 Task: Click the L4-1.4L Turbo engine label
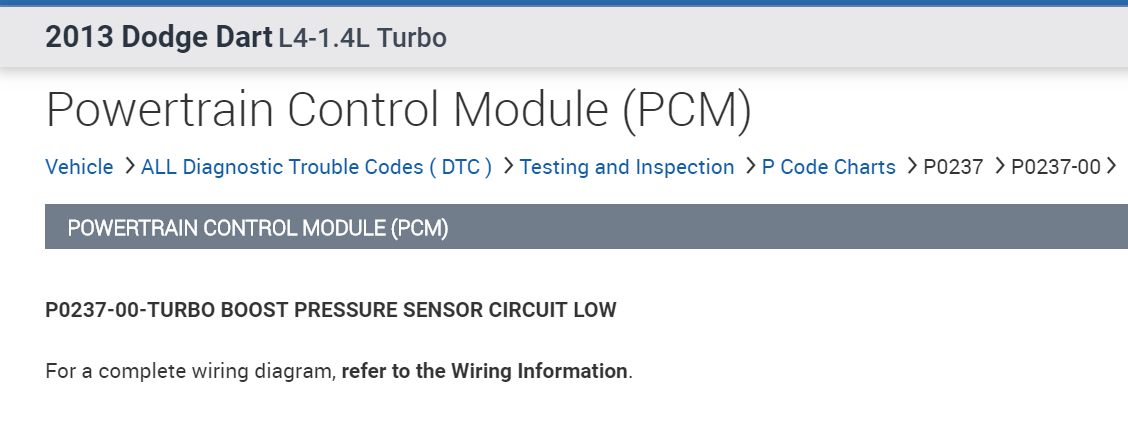tap(362, 38)
